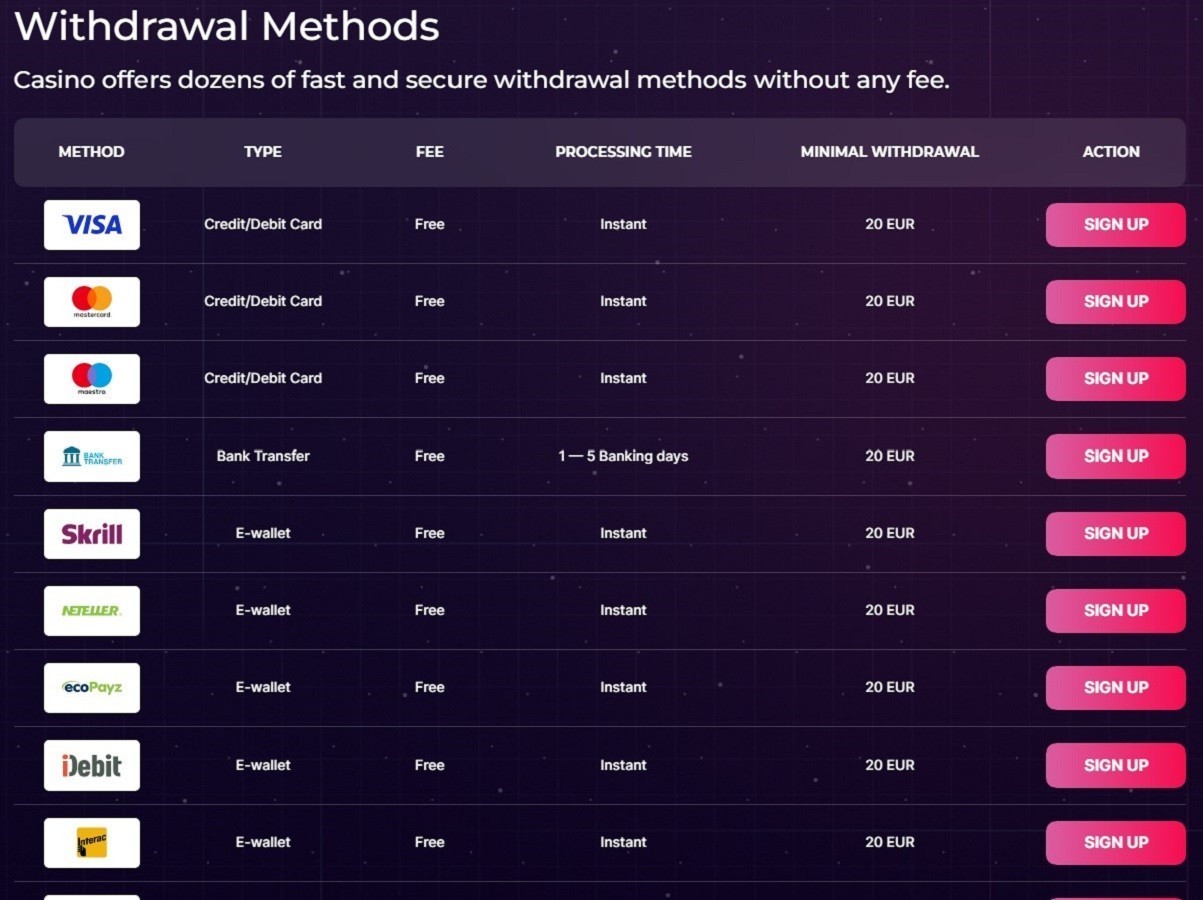Choose the Bank Transfer logo

click(92, 456)
